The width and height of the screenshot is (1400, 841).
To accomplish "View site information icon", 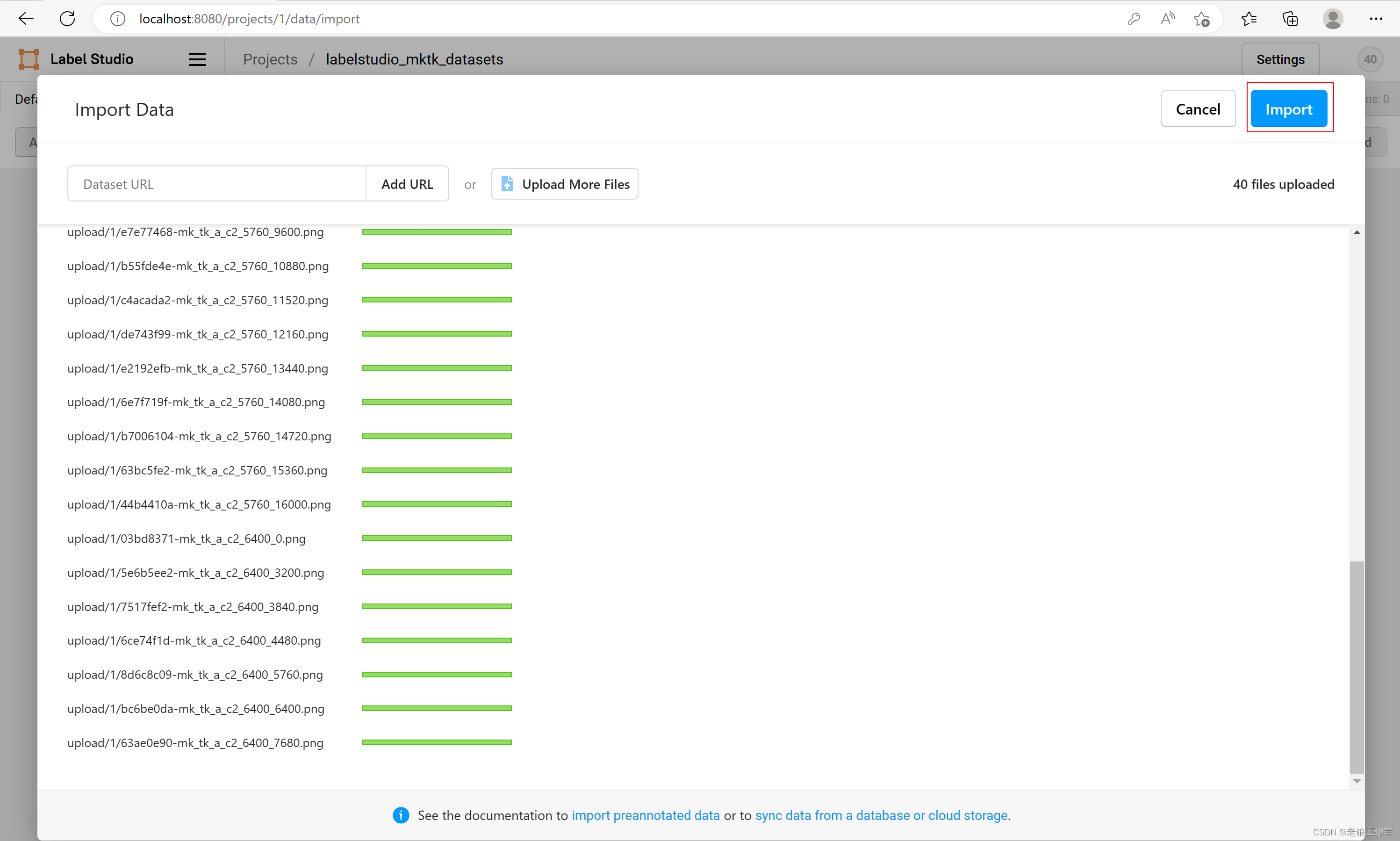I will coord(117,19).
